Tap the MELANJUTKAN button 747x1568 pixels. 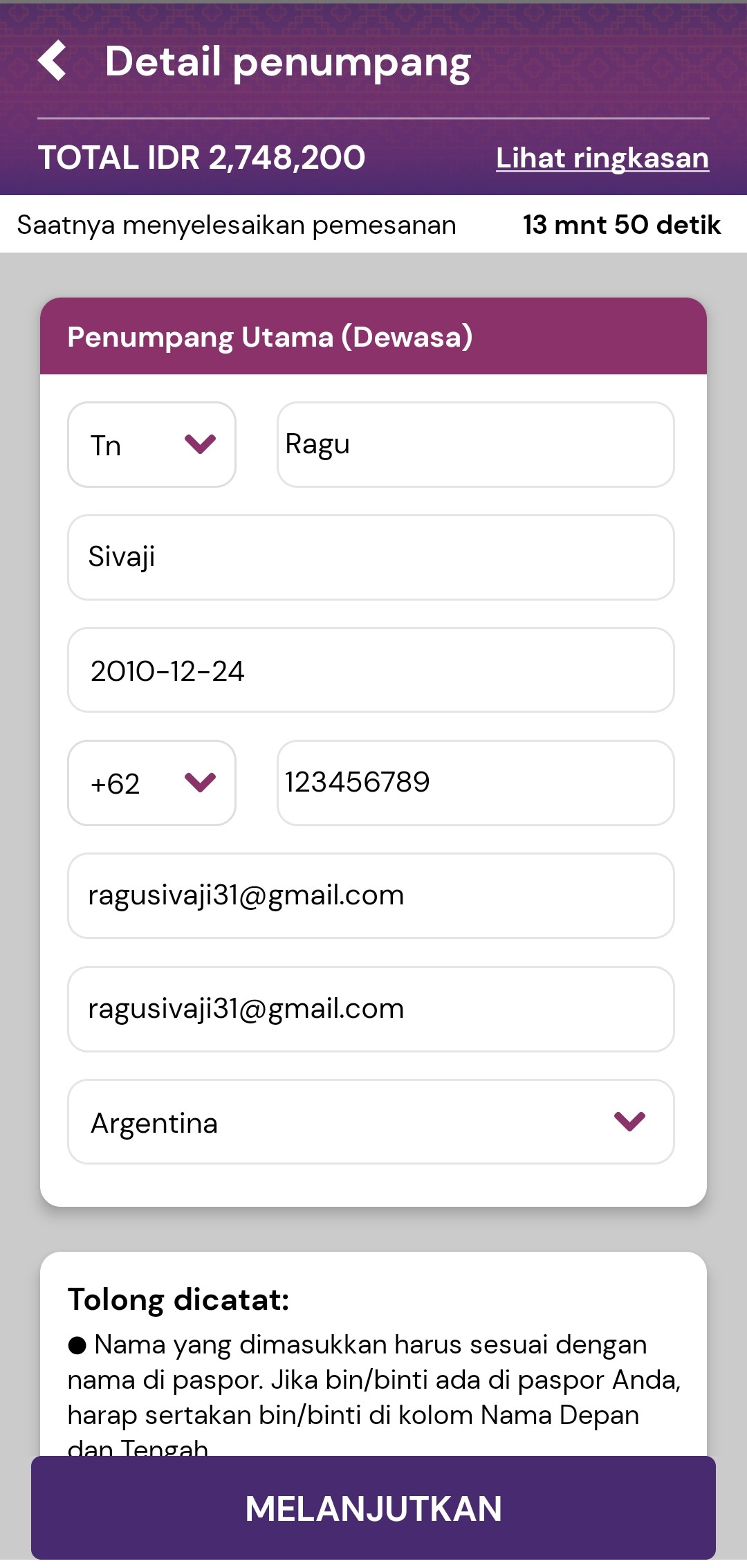(373, 1508)
